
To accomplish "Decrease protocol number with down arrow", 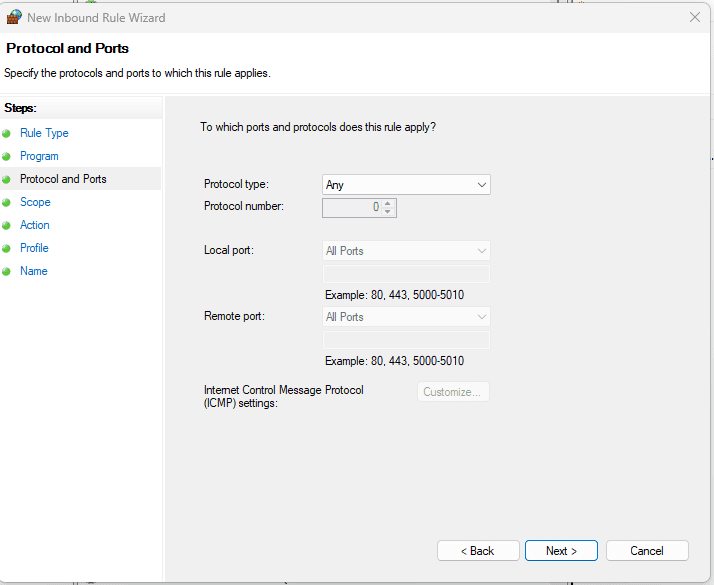I will point(388,212).
